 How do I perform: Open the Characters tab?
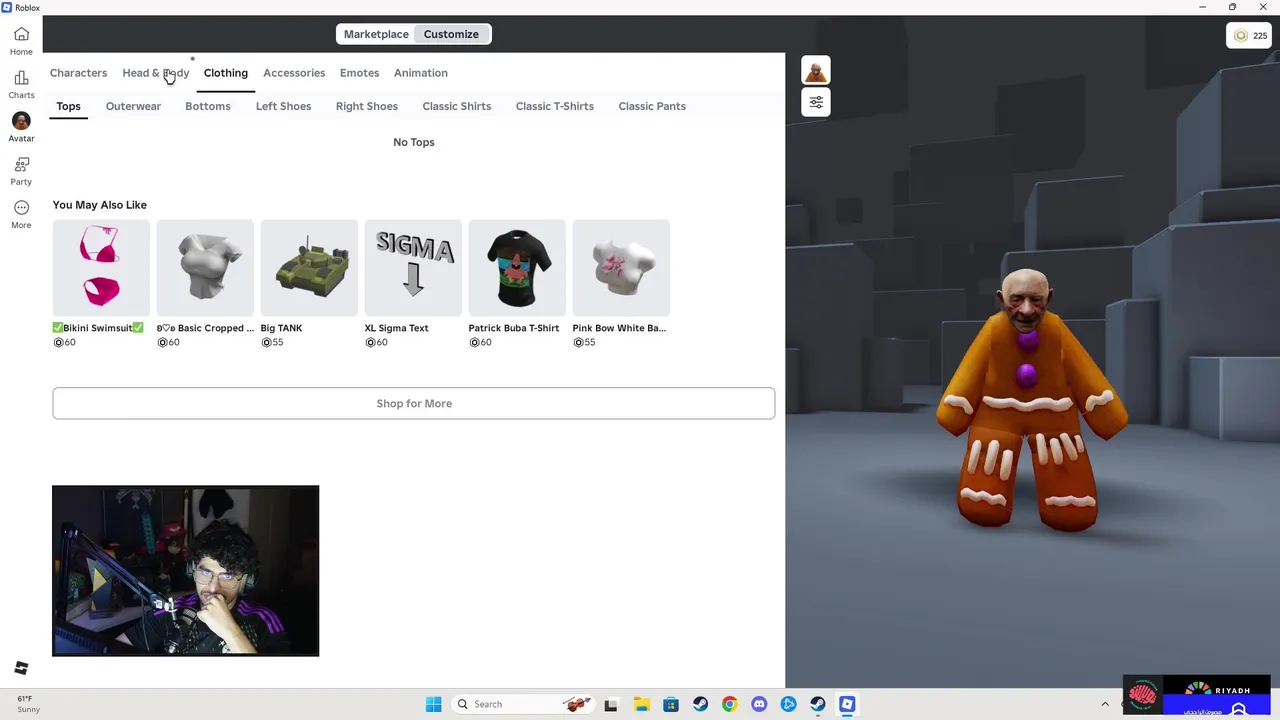coord(78,73)
